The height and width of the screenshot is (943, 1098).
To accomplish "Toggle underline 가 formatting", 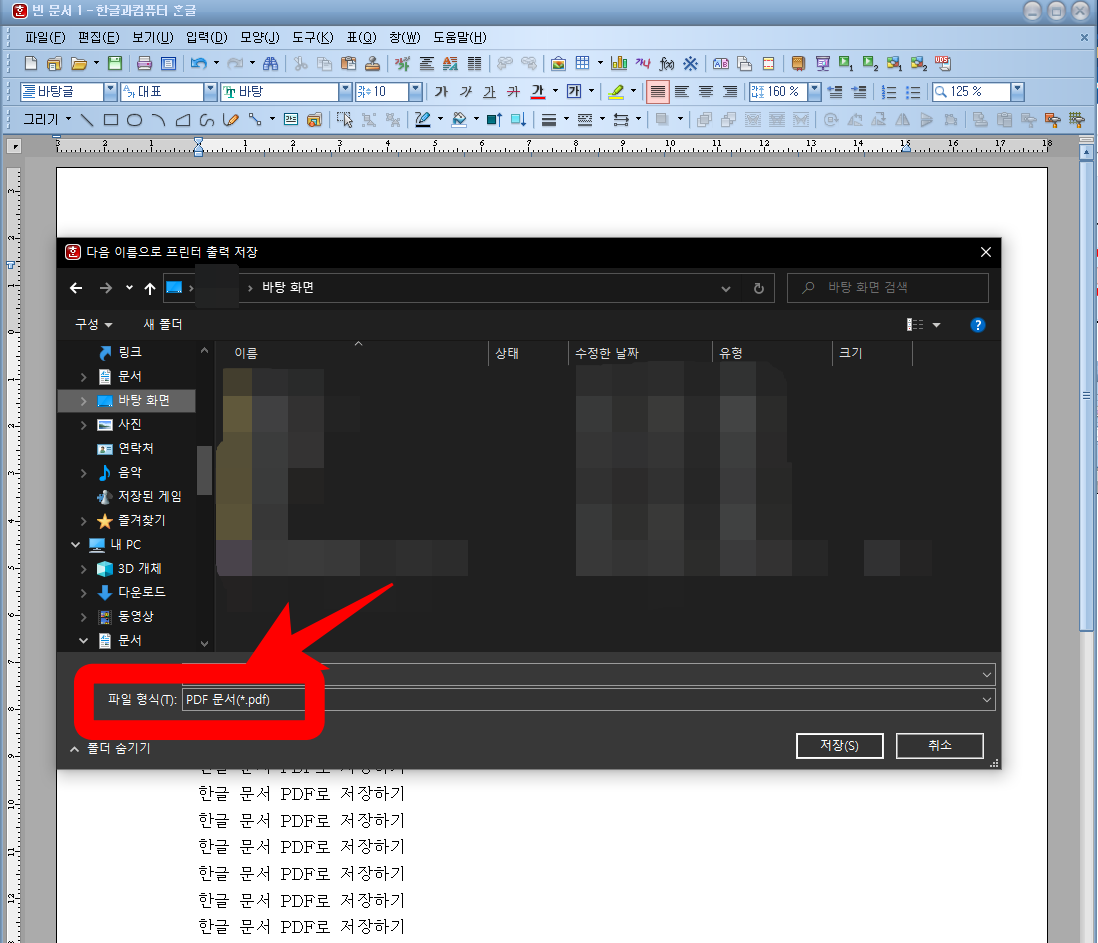I will tap(489, 92).
